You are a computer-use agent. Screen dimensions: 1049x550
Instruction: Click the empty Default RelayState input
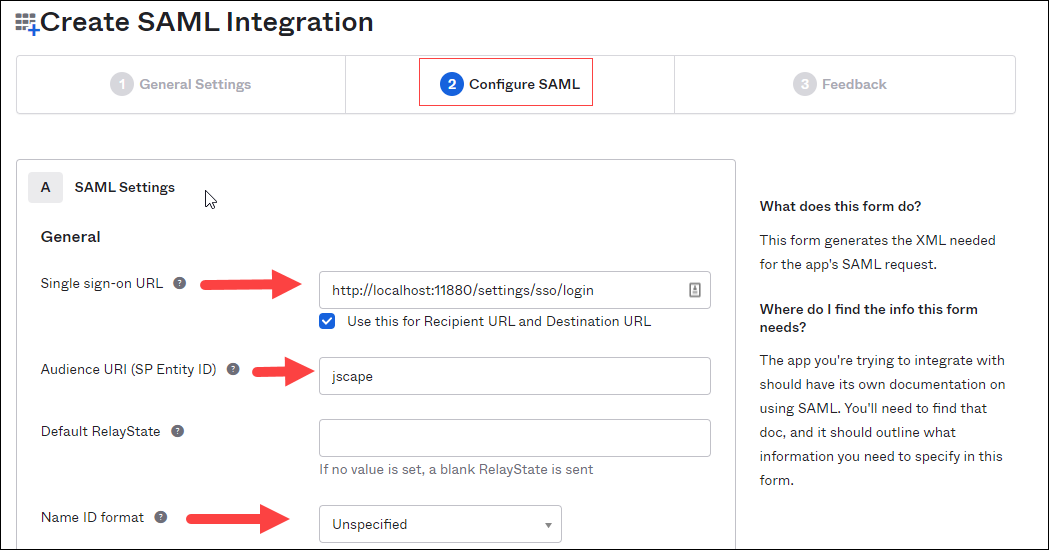(x=514, y=438)
